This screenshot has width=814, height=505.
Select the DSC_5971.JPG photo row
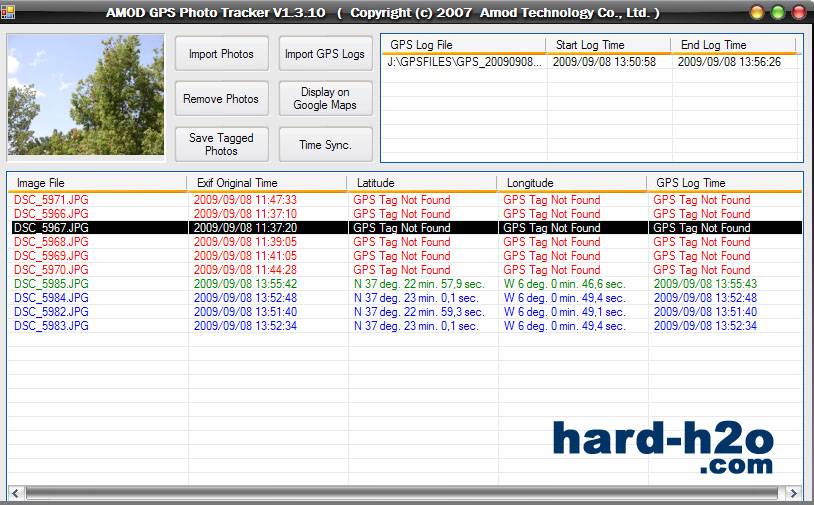[x=406, y=200]
